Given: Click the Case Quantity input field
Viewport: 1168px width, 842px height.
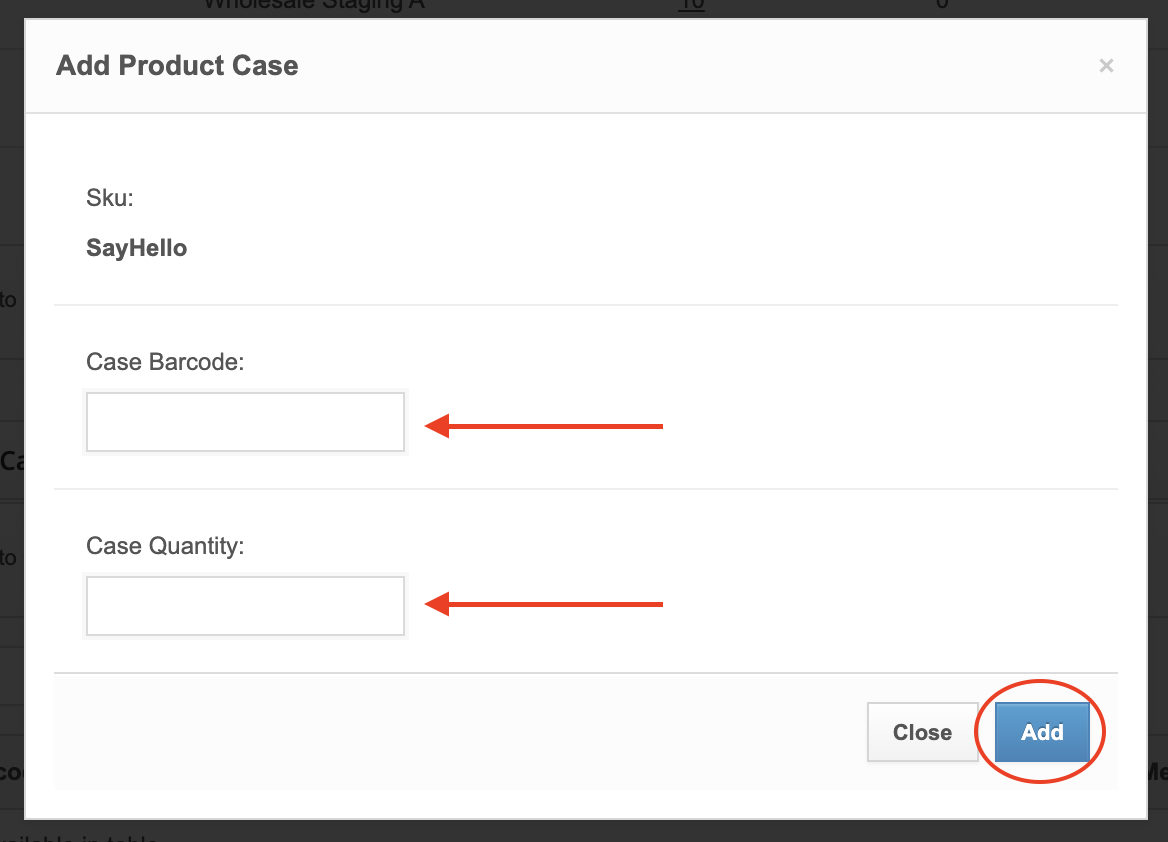Looking at the screenshot, I should [245, 606].
